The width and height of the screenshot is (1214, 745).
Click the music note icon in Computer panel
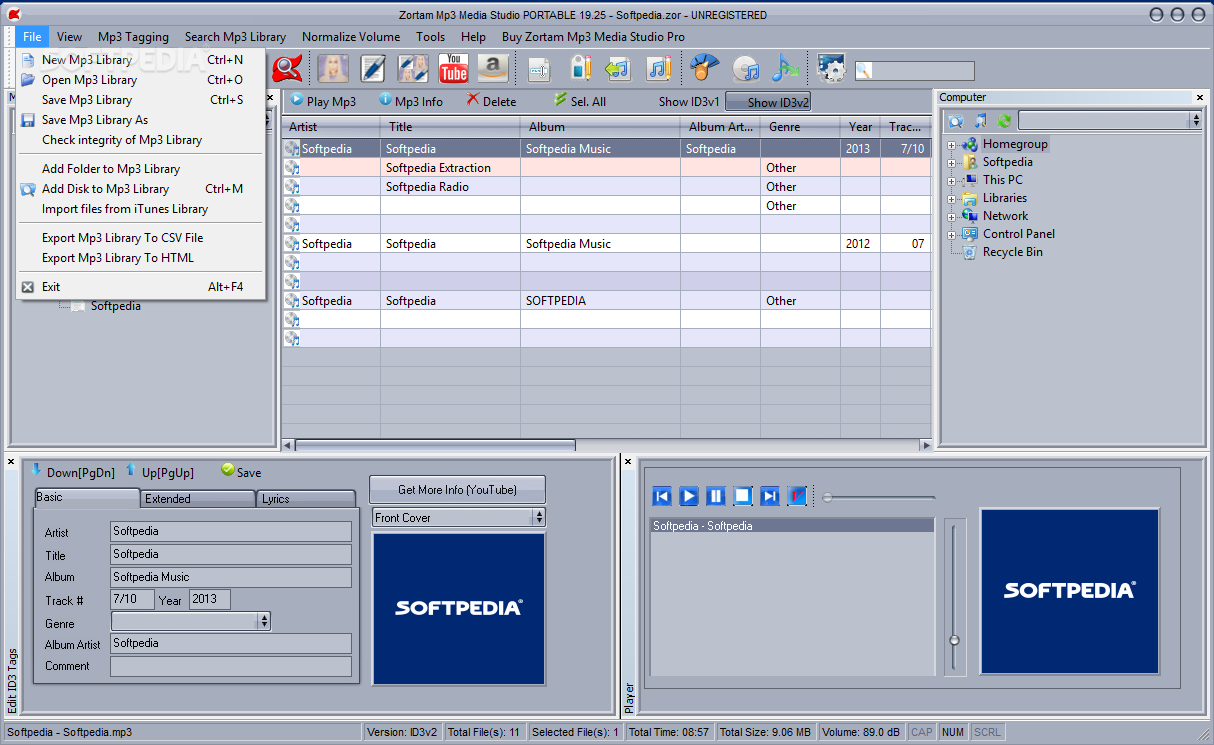pyautogui.click(x=981, y=120)
